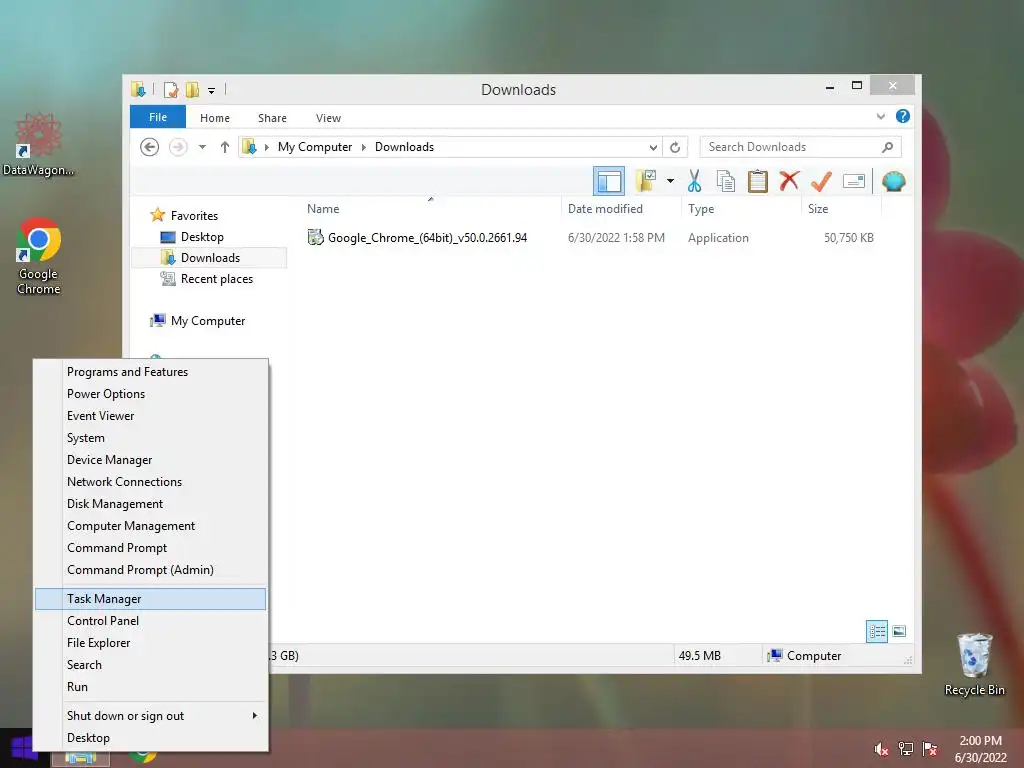The image size is (1024, 768).
Task: Click the Windows Start button
Action: click(20, 750)
